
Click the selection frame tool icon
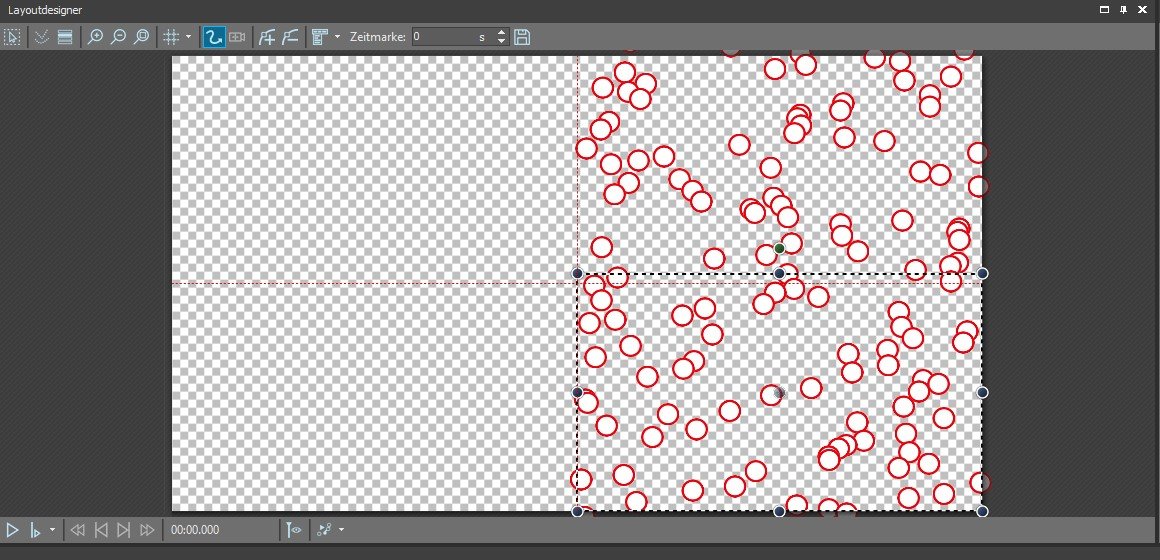12,37
